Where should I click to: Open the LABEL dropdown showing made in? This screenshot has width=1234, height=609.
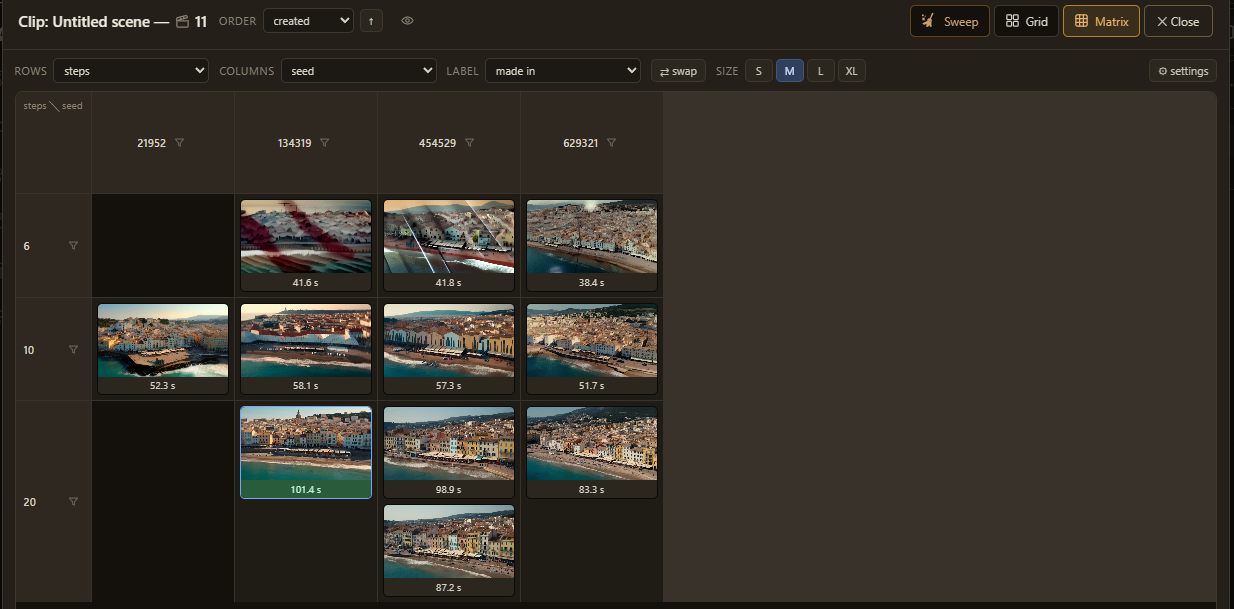tap(562, 71)
